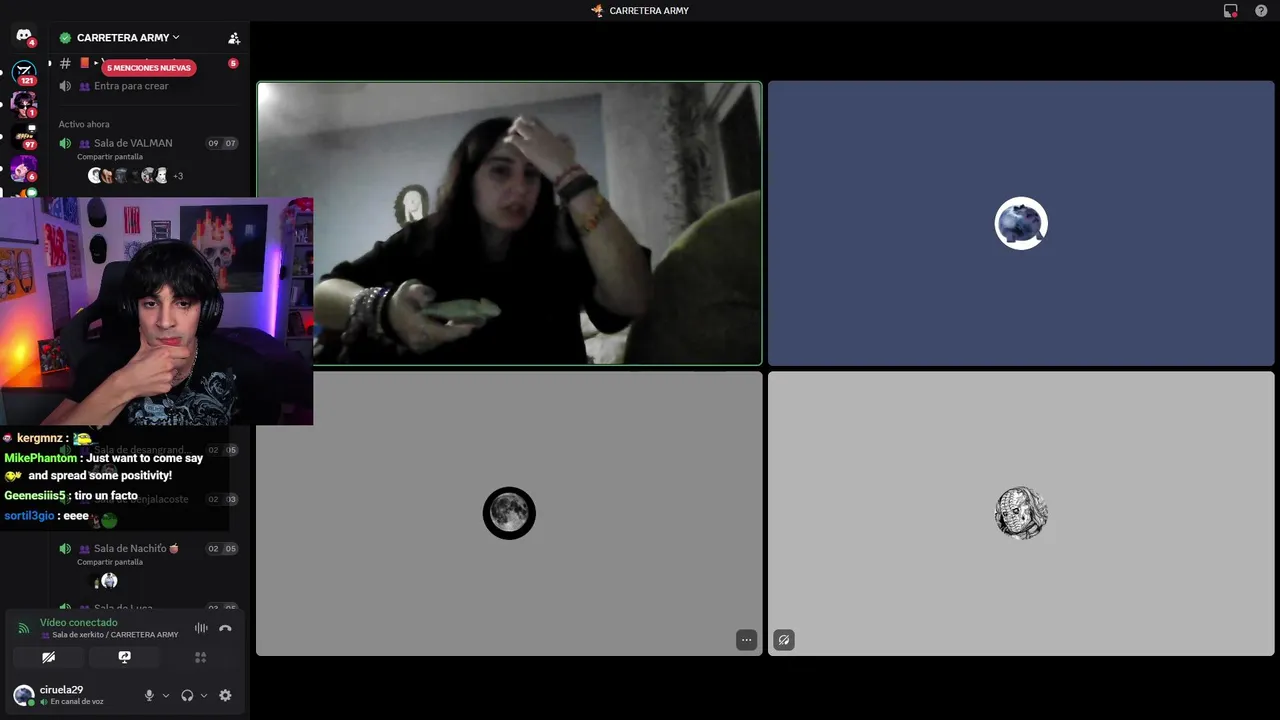Click the 09 07 user count on VALMAN room

click(x=222, y=143)
